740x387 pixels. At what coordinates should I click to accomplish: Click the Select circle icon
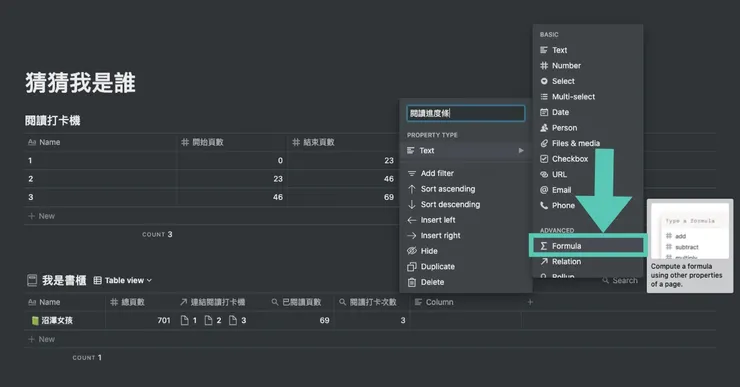click(544, 81)
